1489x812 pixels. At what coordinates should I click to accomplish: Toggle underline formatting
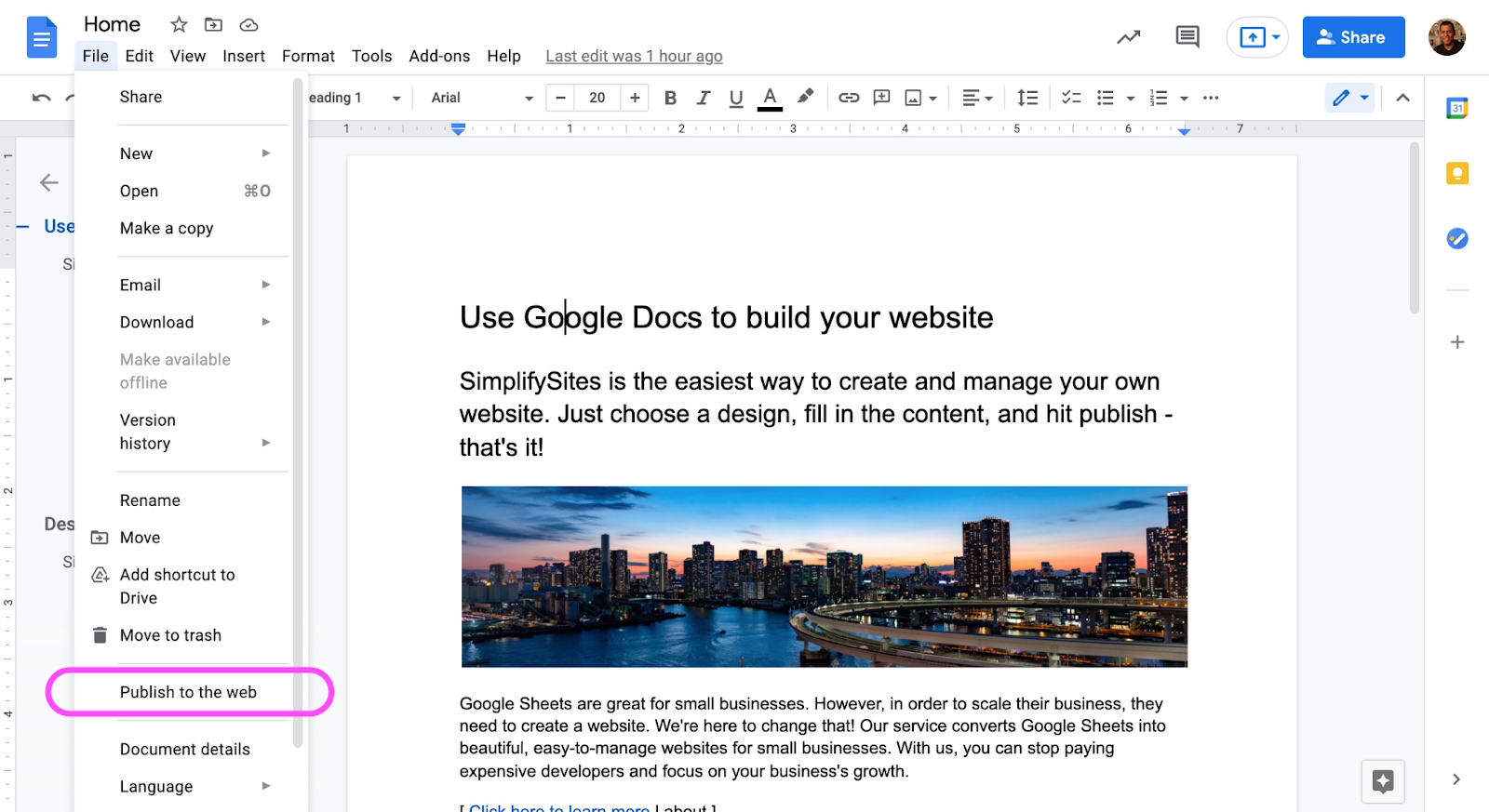pos(736,98)
